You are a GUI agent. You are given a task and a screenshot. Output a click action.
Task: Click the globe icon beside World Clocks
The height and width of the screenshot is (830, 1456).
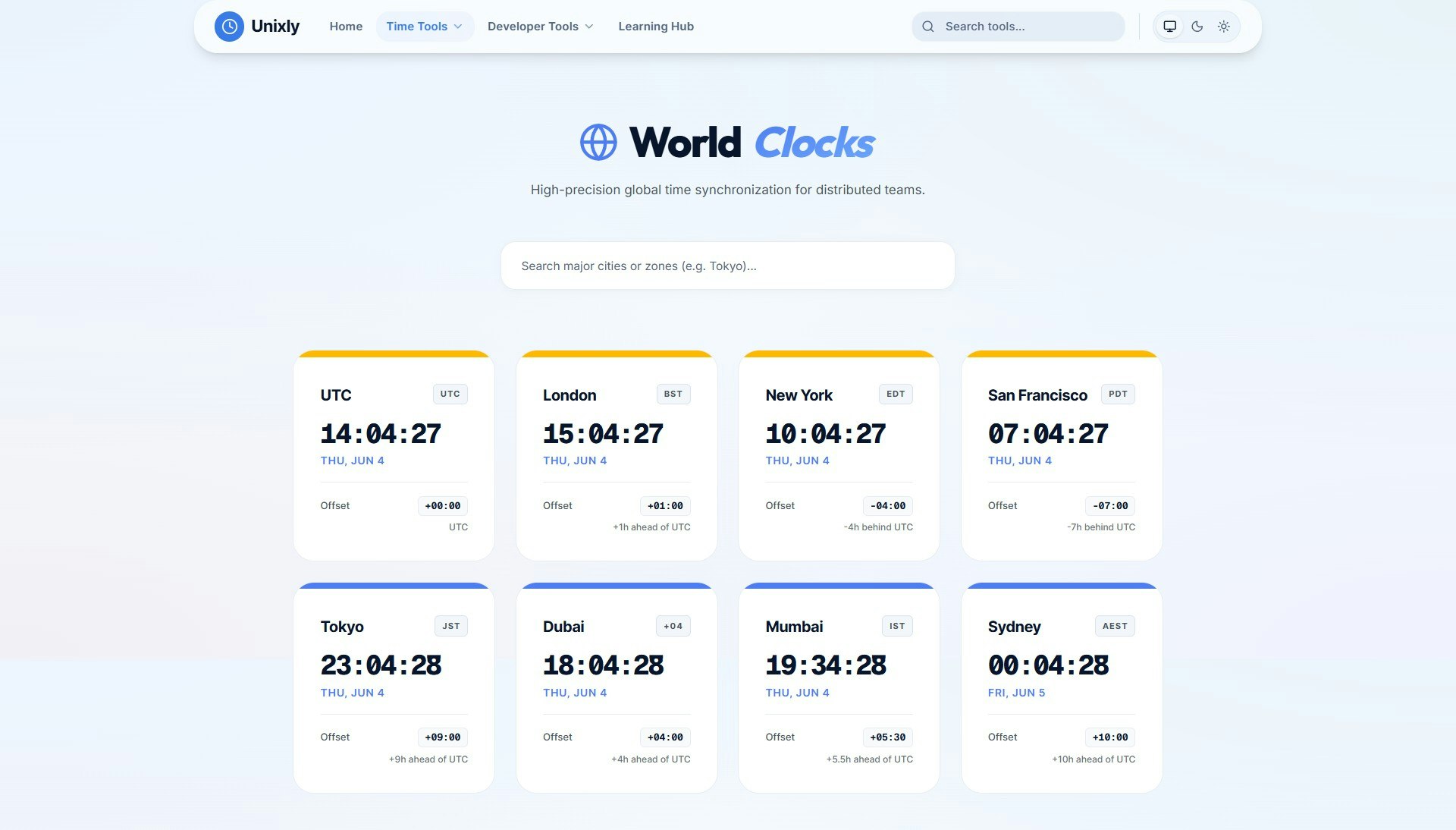(598, 142)
